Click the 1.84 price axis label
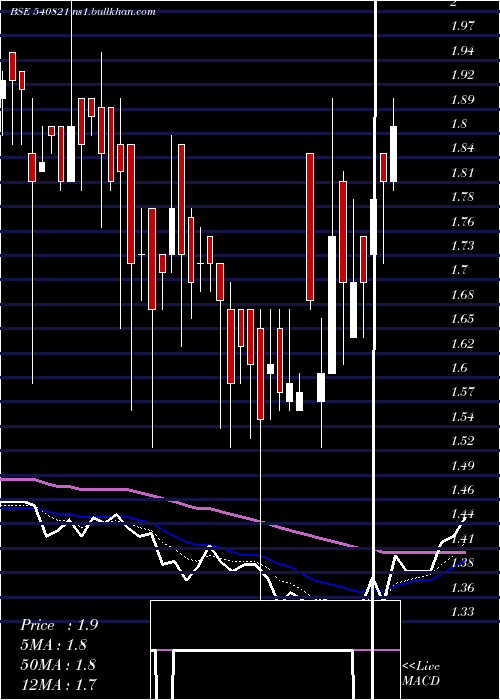The height and width of the screenshot is (700, 500). pos(462,148)
